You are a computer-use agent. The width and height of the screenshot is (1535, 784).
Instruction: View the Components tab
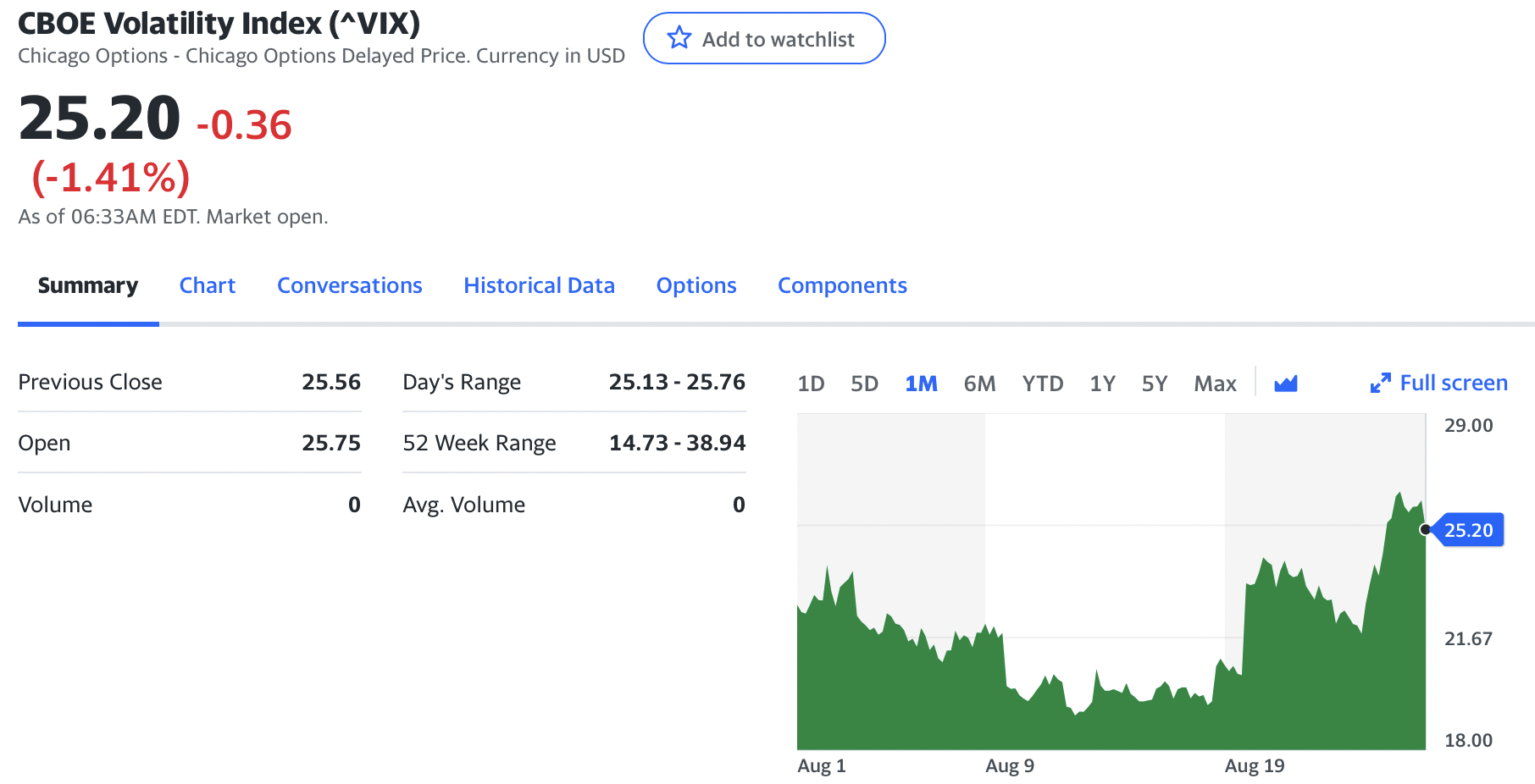[842, 285]
